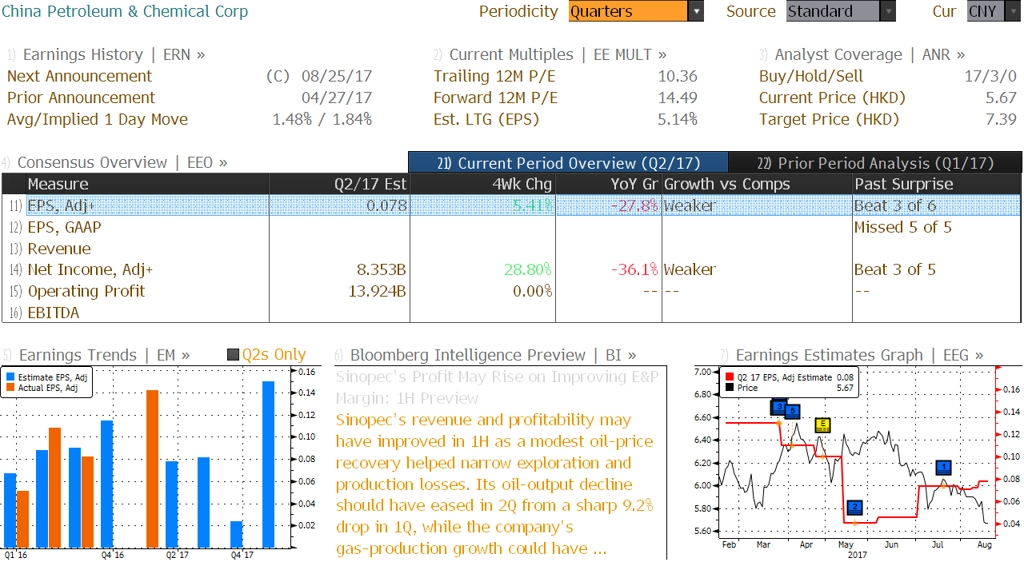Click the black Price legend square

(x=729, y=388)
